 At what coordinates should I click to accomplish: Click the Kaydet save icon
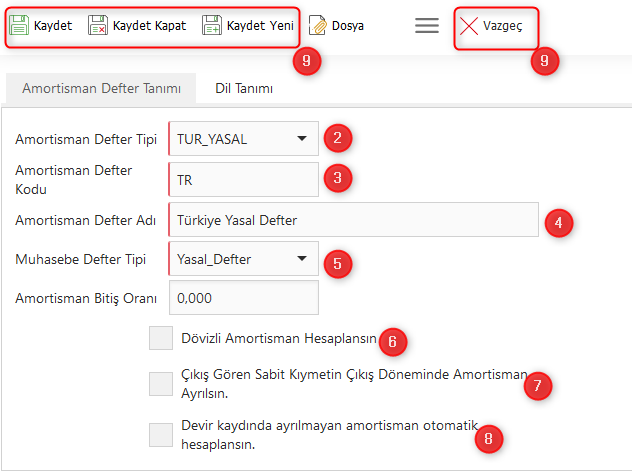[20, 26]
